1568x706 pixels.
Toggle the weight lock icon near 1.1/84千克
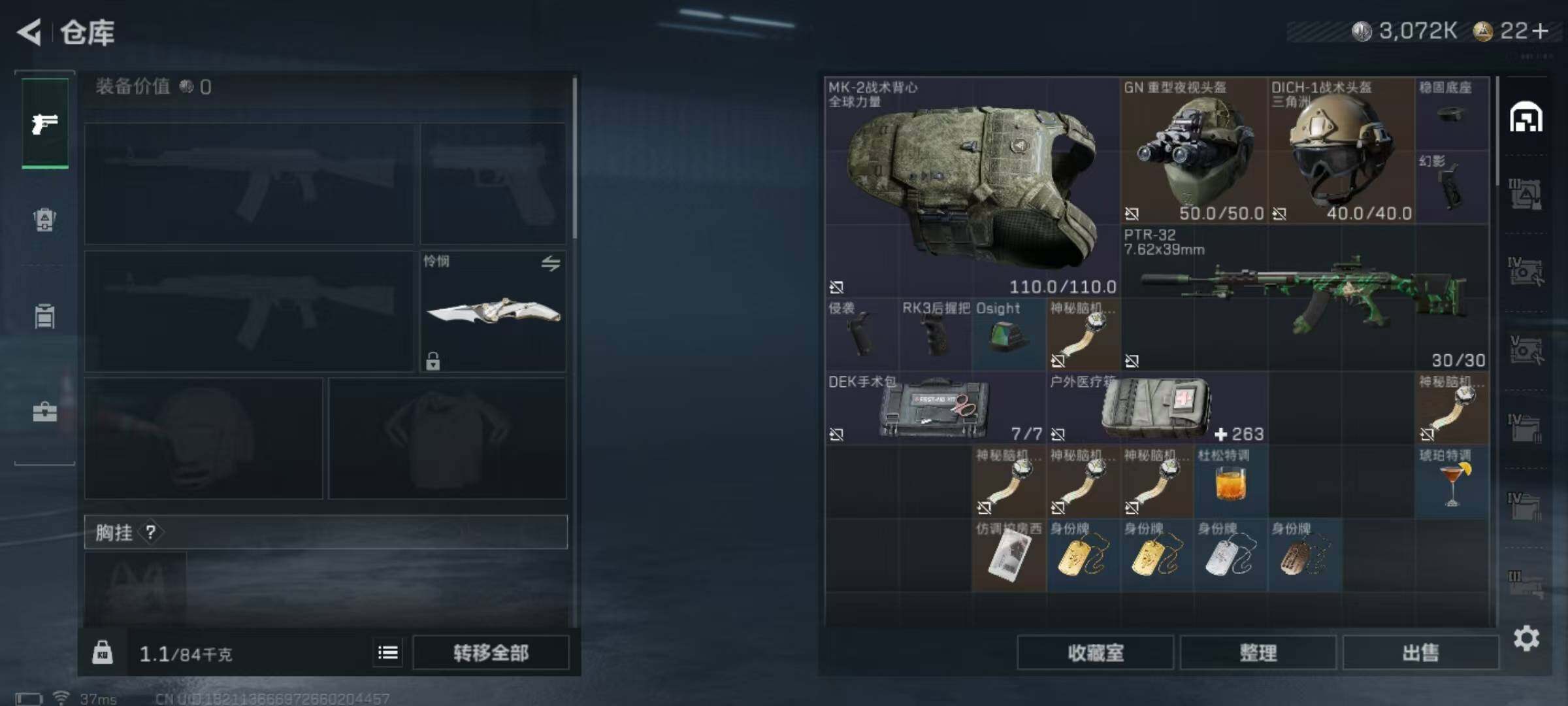point(102,652)
